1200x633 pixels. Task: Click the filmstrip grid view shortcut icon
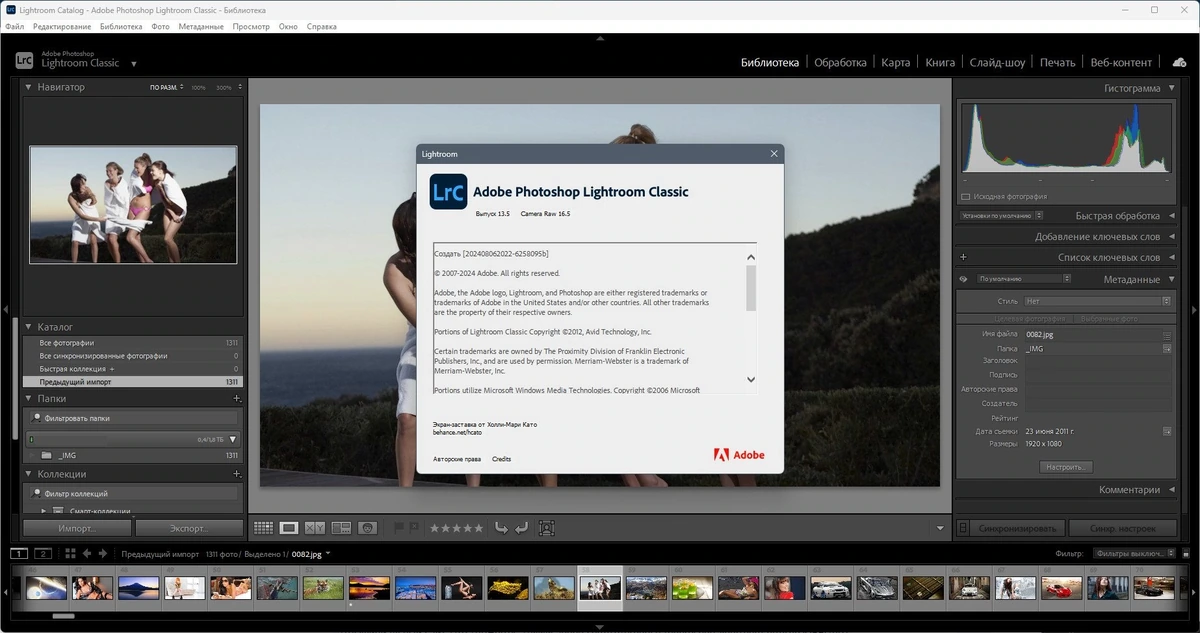[x=68, y=553]
